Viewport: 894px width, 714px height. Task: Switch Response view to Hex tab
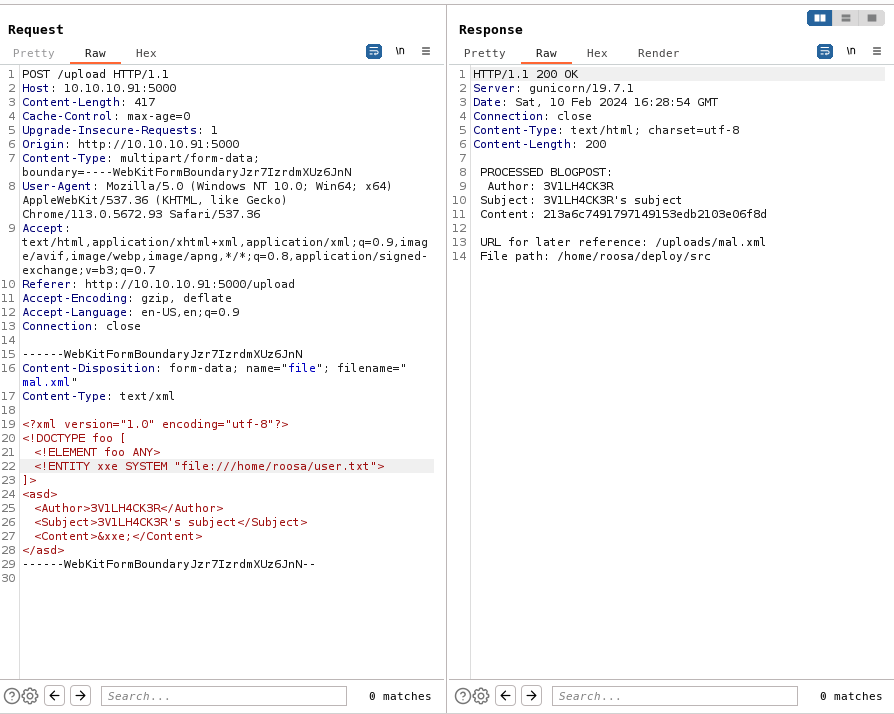point(597,53)
